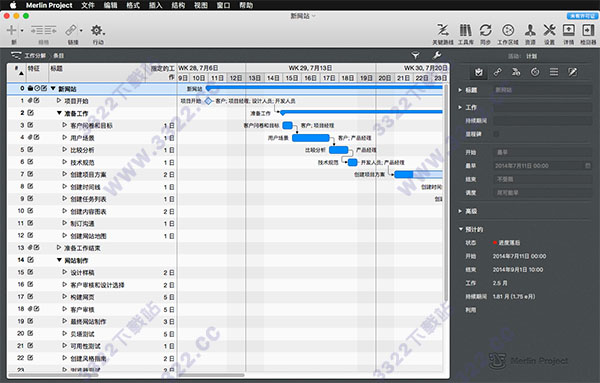Expand the 工作 inspector section

tap(460, 107)
